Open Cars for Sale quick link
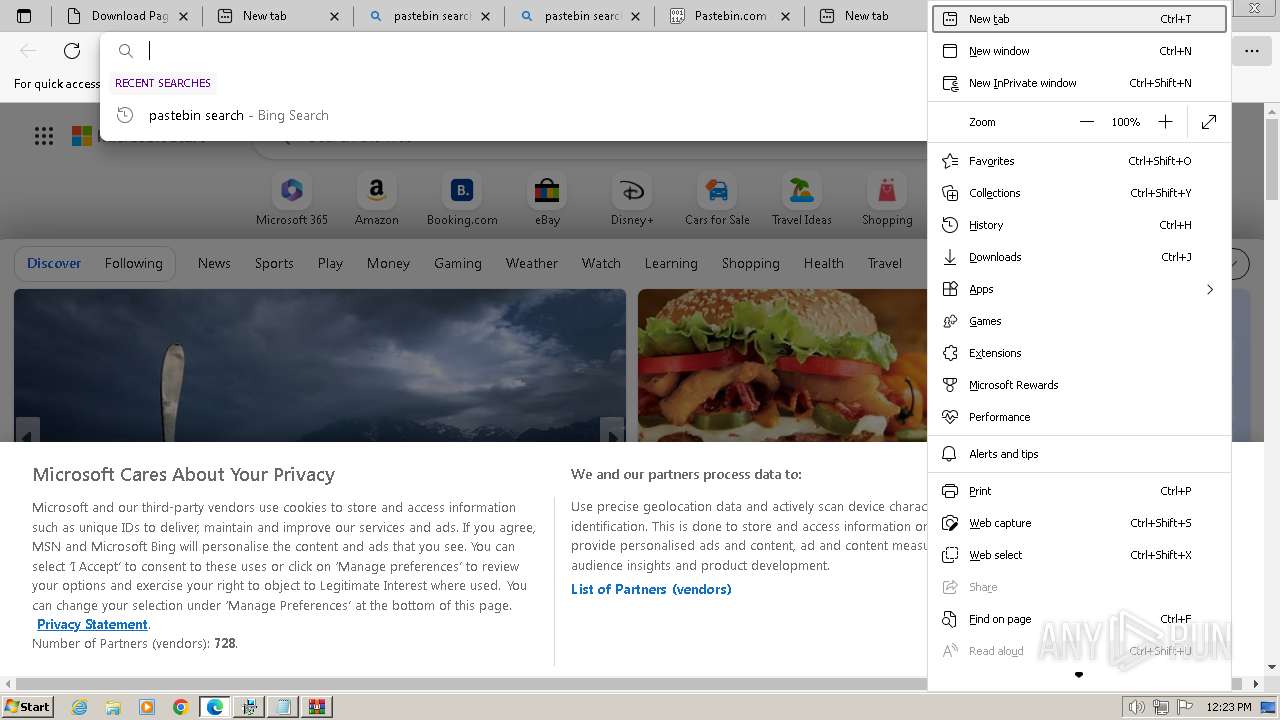This screenshot has width=1280, height=720. coord(717,200)
